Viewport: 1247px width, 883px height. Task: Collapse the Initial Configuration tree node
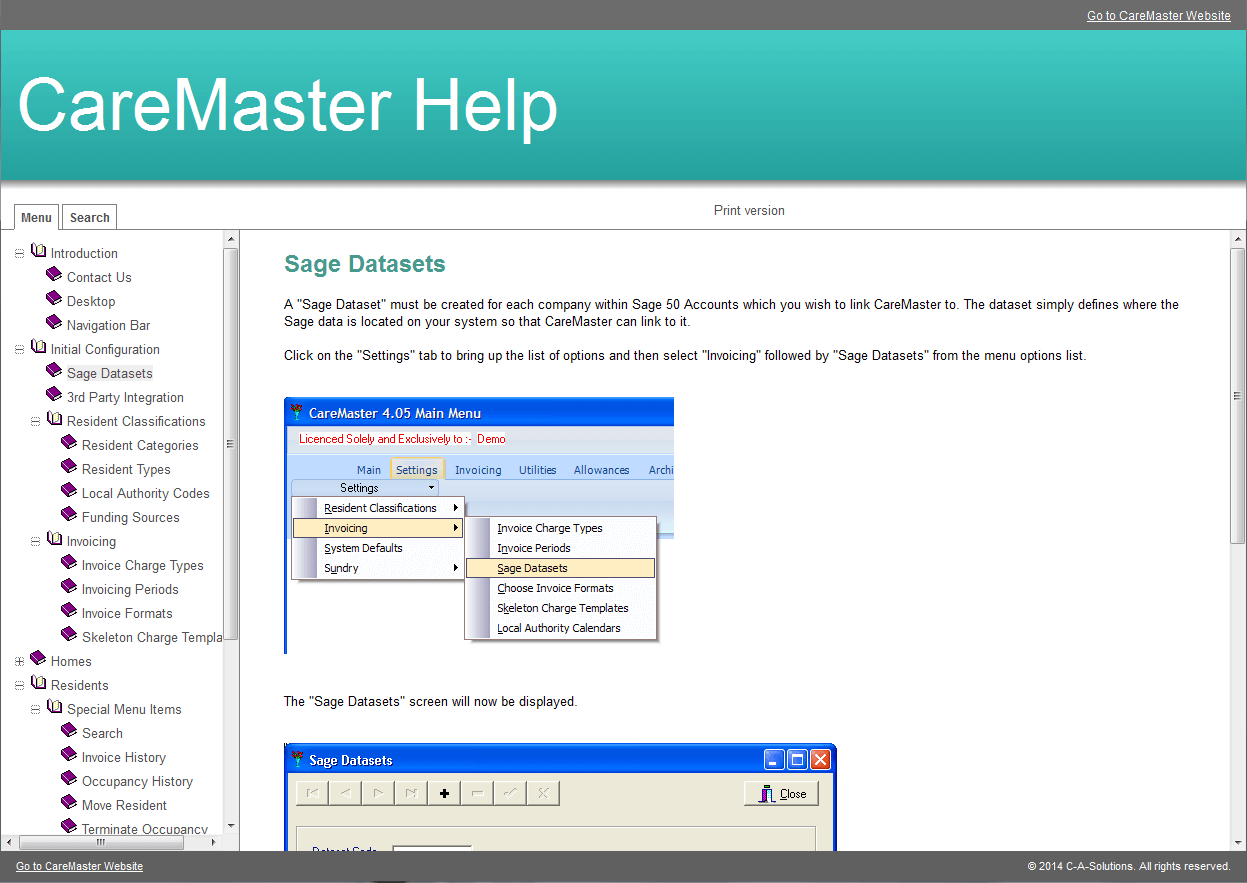point(19,350)
